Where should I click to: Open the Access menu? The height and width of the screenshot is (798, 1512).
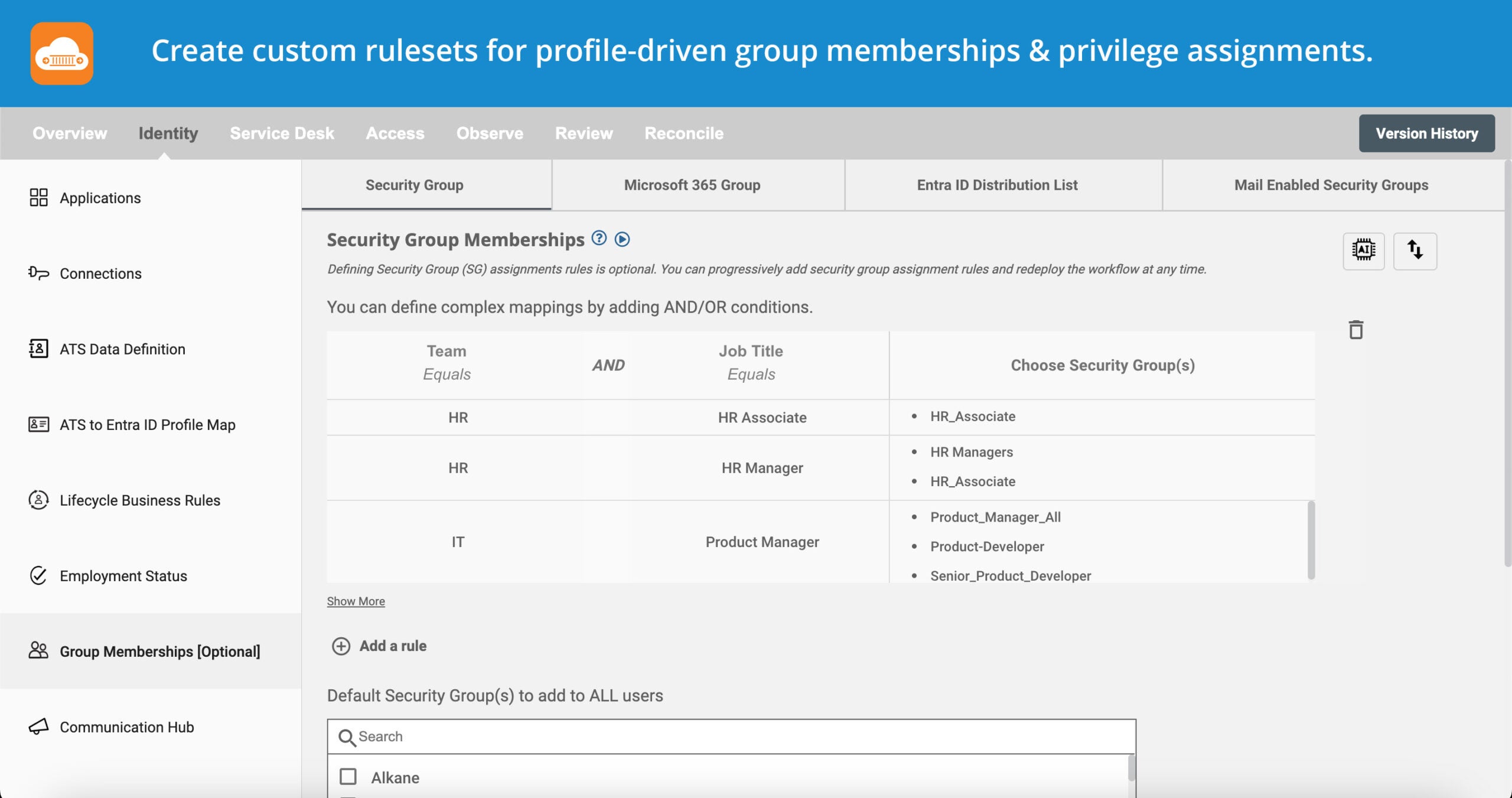[395, 133]
